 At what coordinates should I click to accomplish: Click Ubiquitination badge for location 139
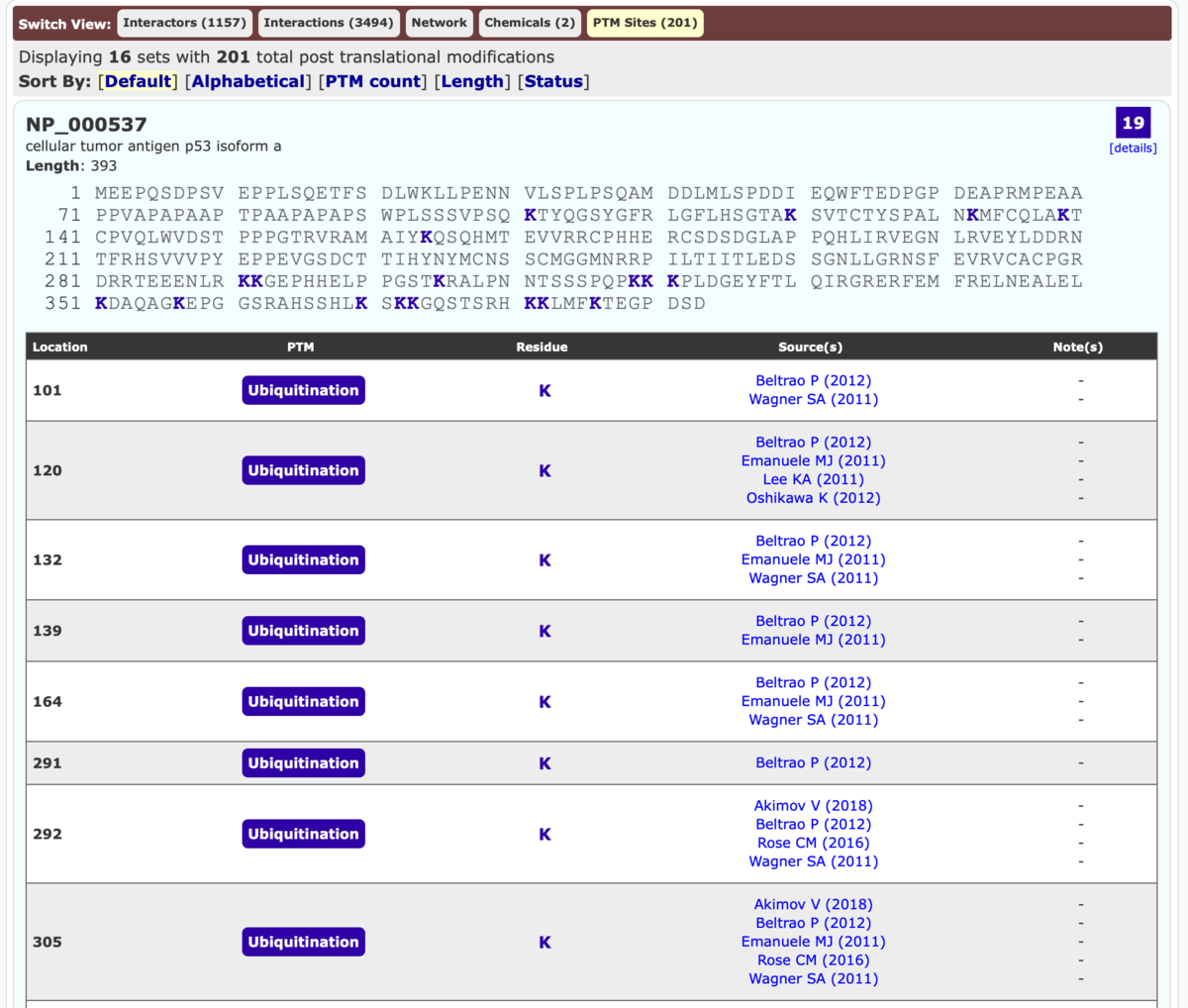click(x=304, y=631)
